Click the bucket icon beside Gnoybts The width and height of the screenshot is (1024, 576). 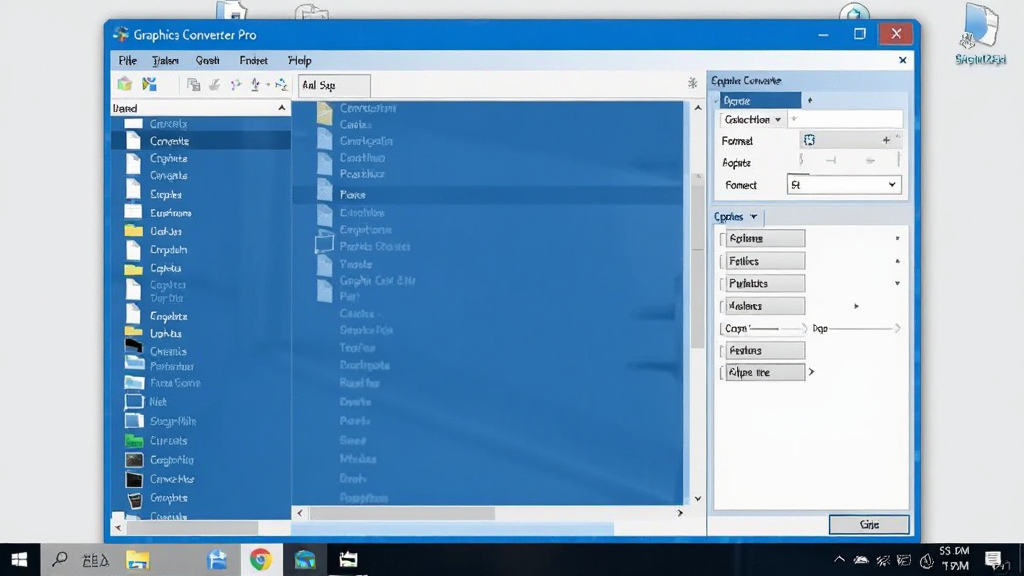click(135, 500)
